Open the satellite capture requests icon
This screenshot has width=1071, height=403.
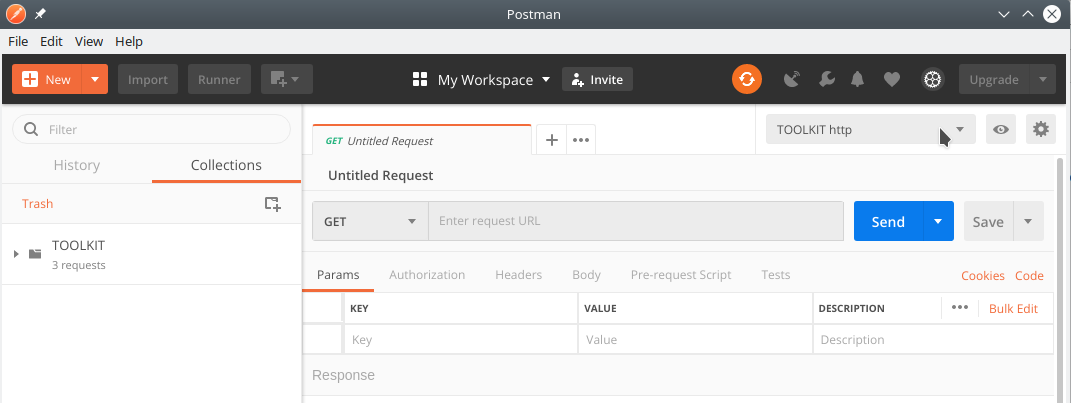click(x=792, y=80)
